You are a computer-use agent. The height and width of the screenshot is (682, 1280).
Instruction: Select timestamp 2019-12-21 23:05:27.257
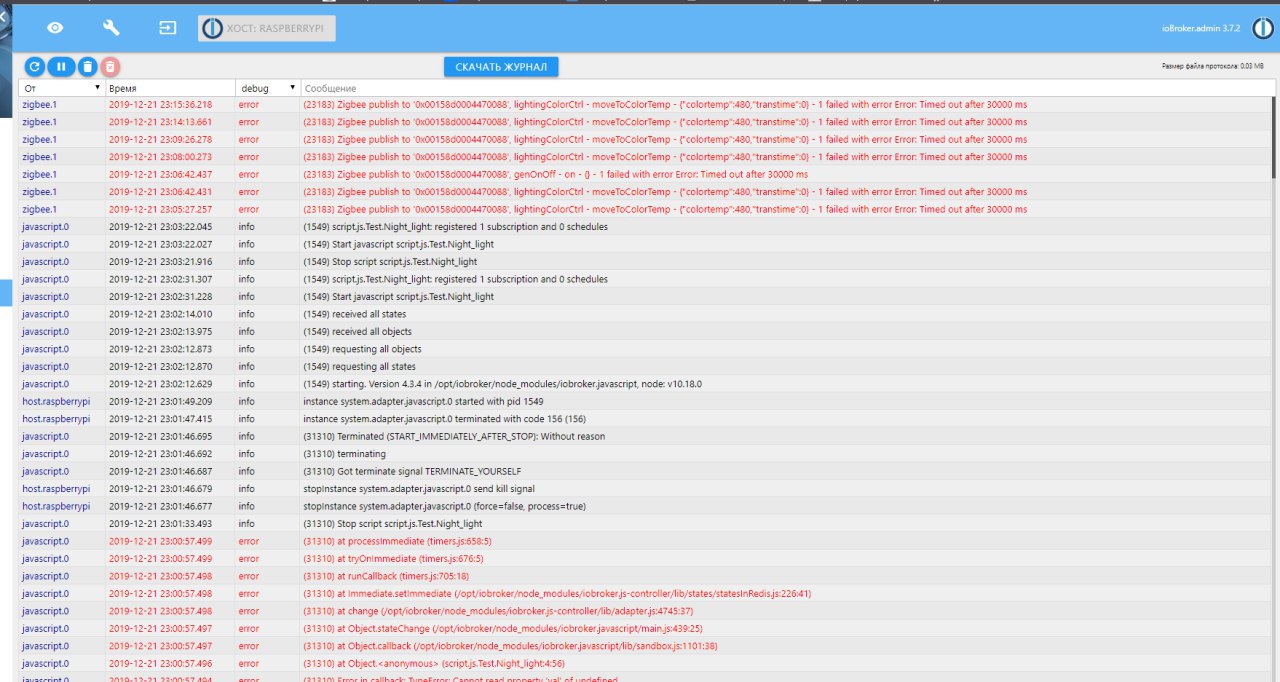click(160, 209)
